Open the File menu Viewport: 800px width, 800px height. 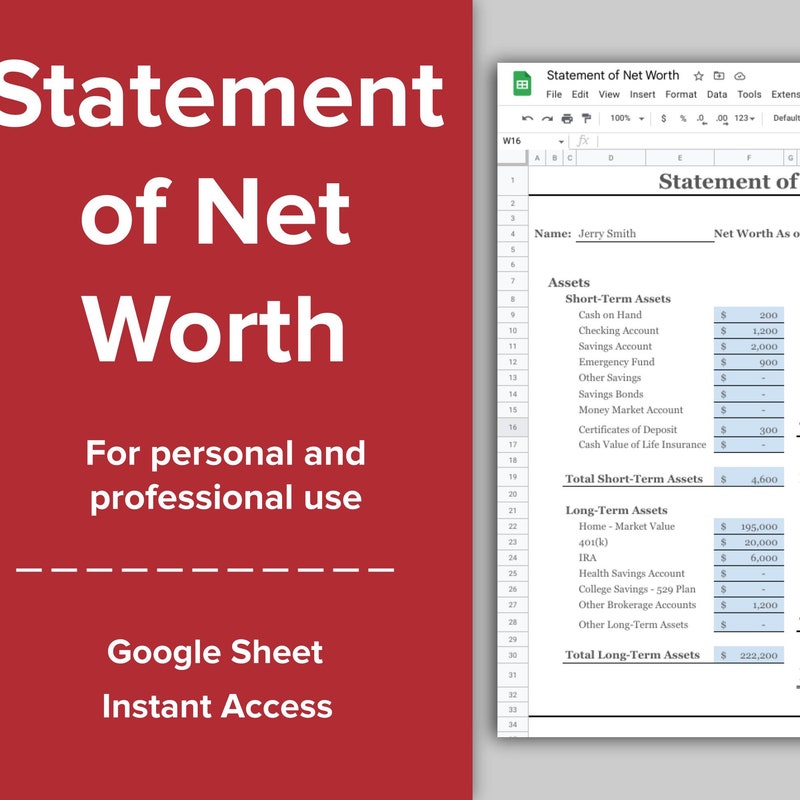coord(554,94)
